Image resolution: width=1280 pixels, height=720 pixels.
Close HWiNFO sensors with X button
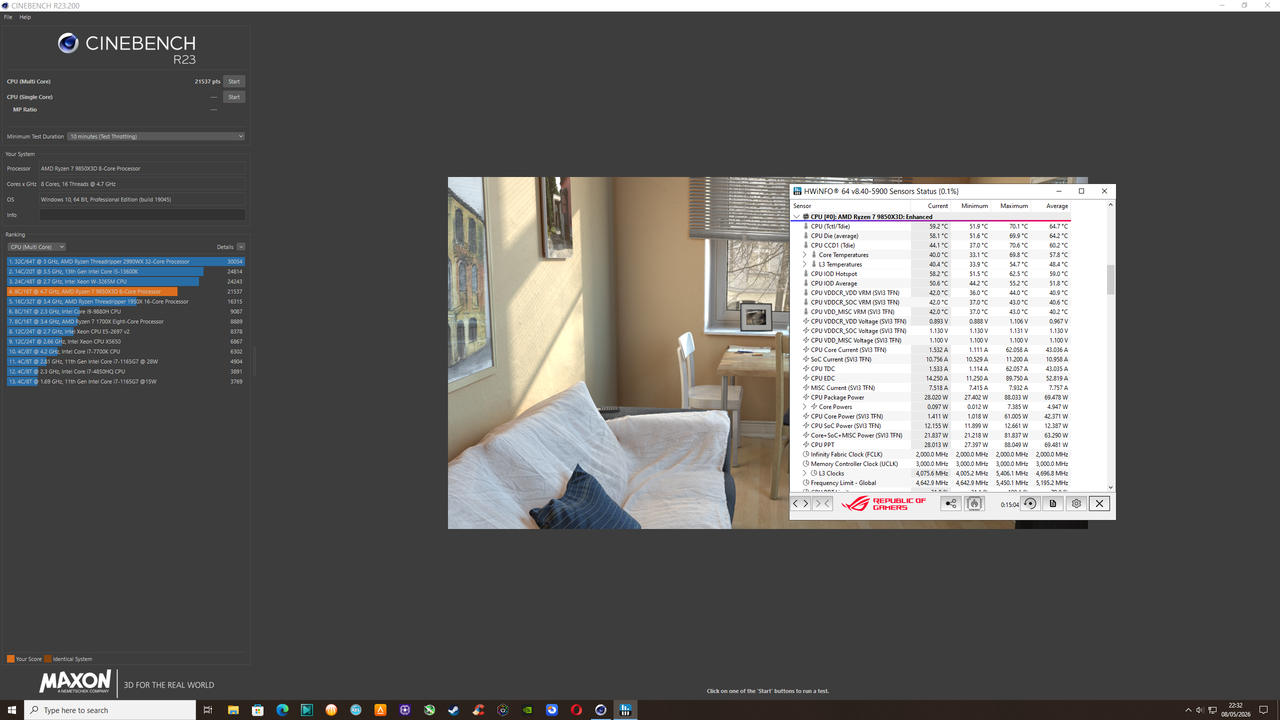1099,503
